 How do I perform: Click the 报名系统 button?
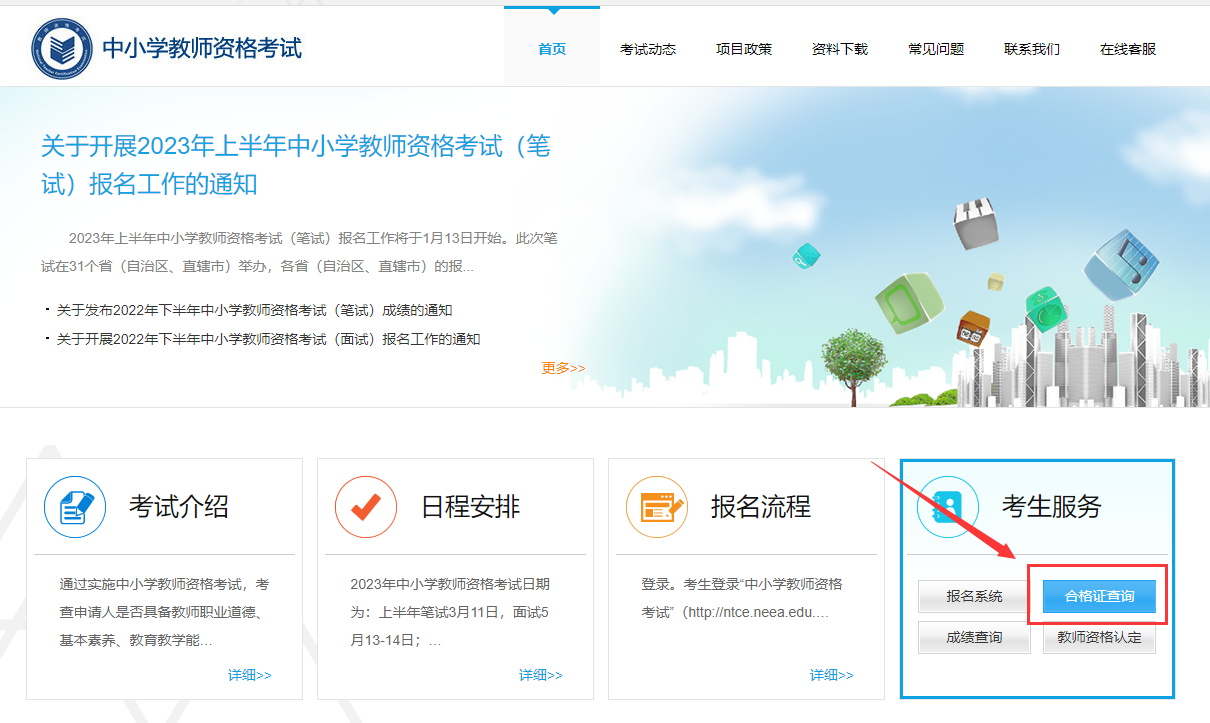coord(974,594)
